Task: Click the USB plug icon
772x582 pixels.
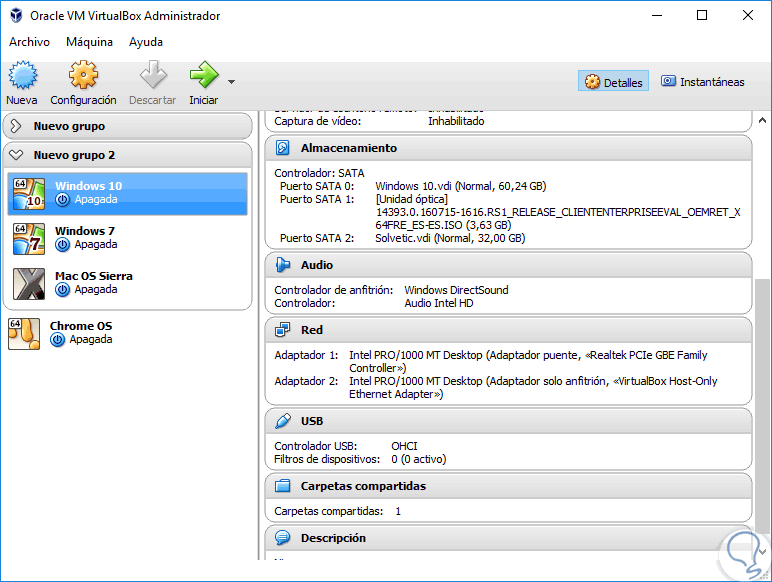Action: [x=283, y=421]
